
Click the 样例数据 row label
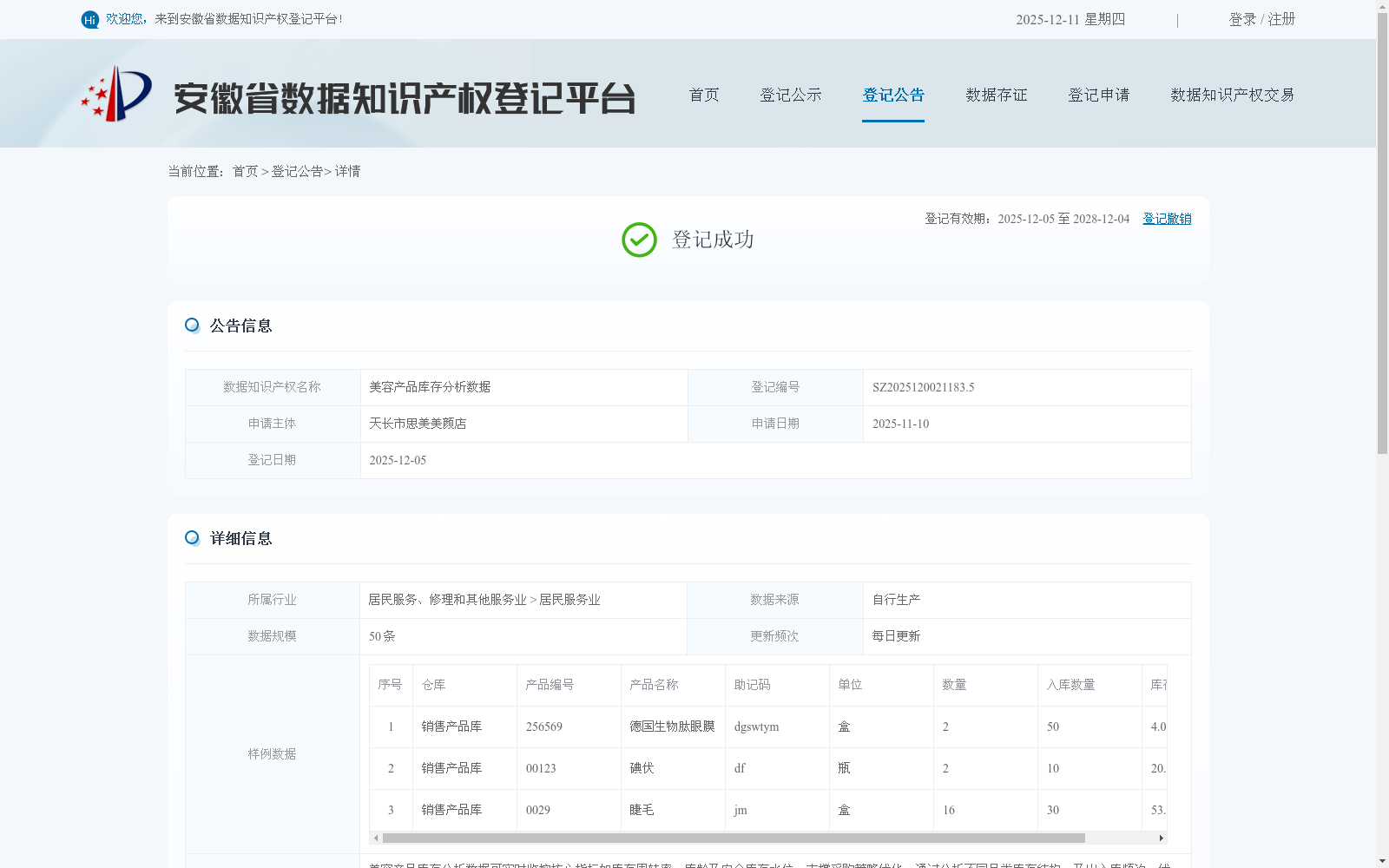(272, 754)
